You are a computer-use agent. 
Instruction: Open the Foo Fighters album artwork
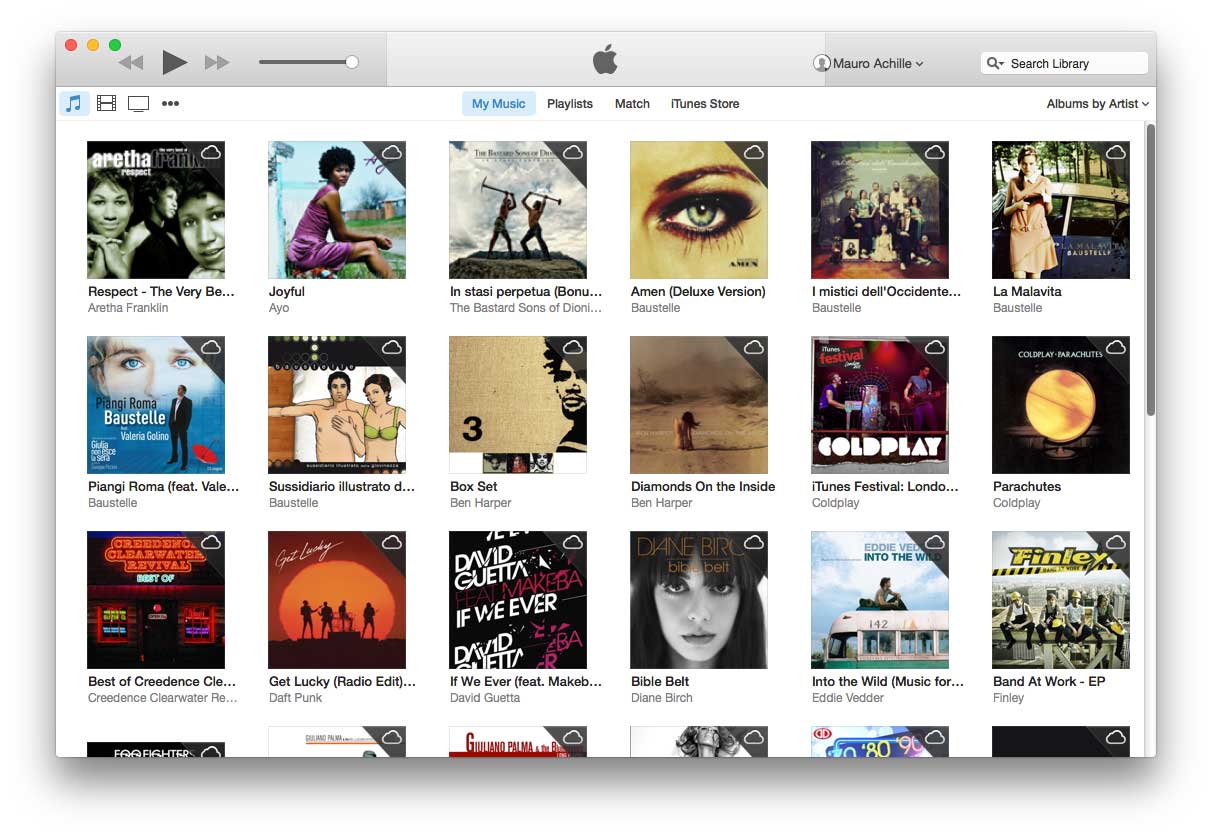coord(156,748)
